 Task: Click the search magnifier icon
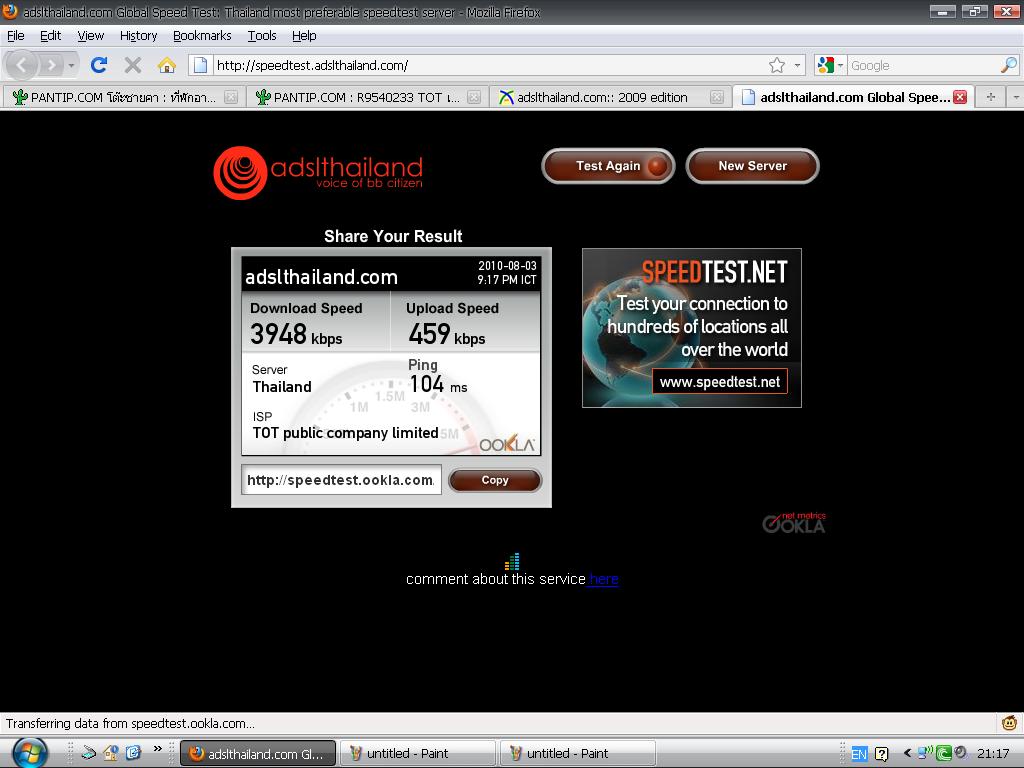[1009, 65]
